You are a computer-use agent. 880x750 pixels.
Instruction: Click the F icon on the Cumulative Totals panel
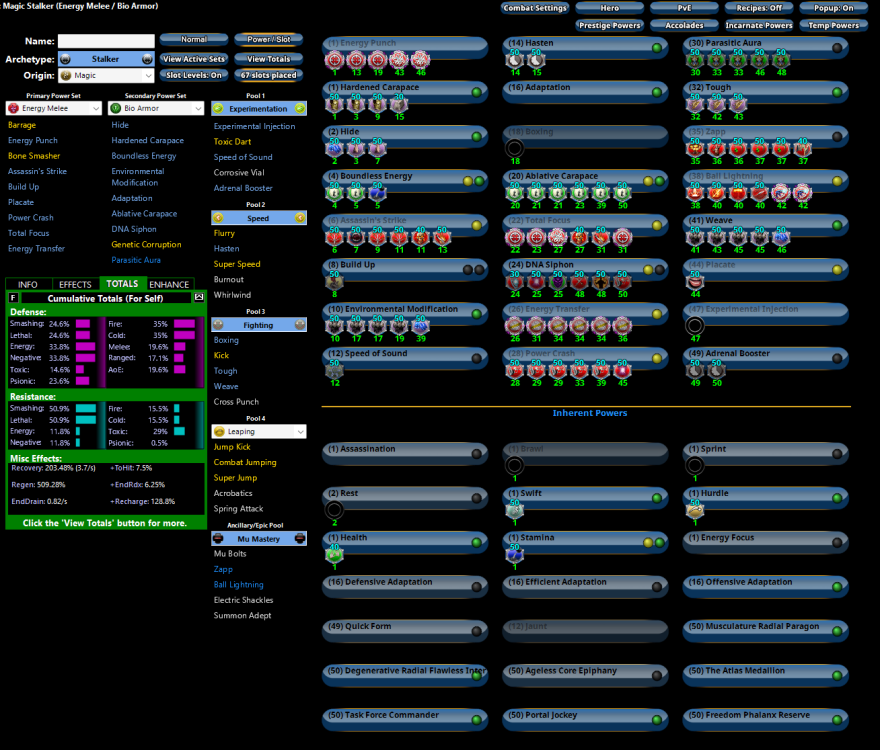click(12, 296)
